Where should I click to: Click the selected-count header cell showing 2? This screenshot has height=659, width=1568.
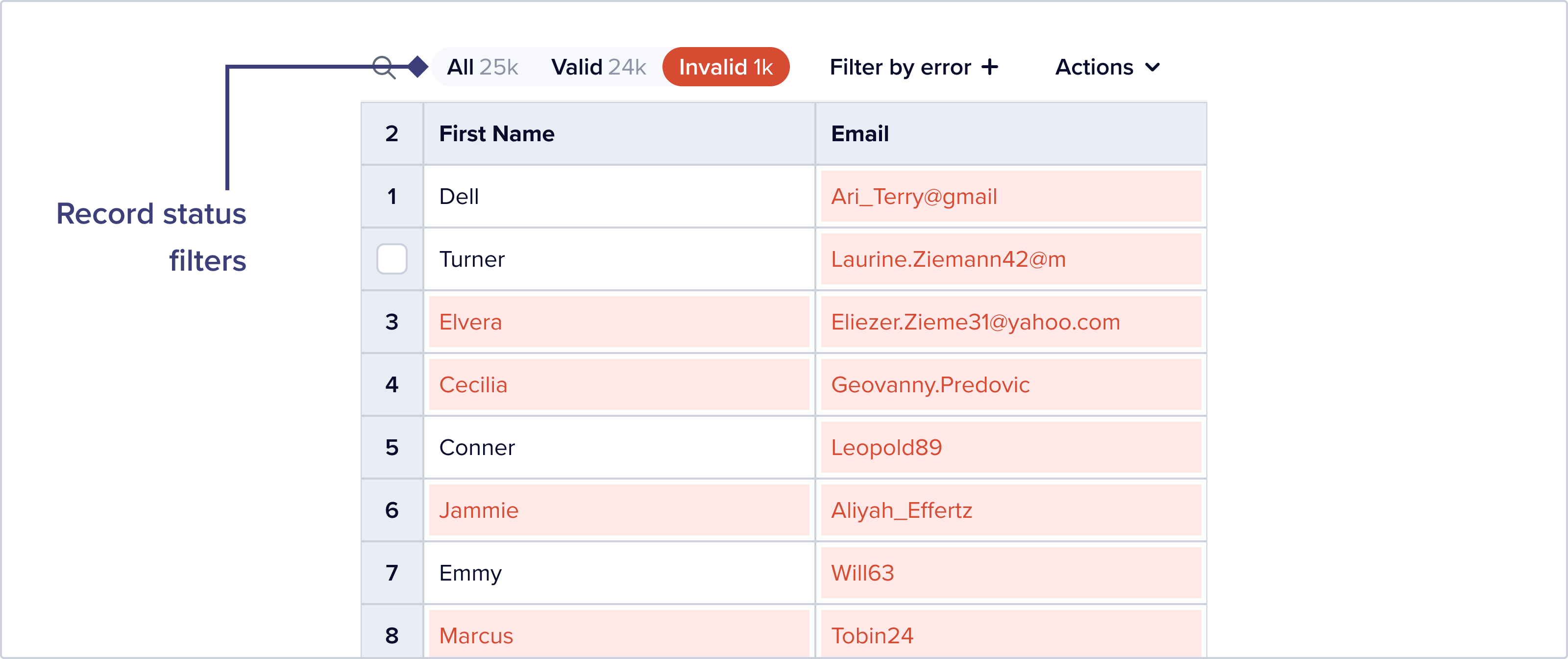pos(392,134)
